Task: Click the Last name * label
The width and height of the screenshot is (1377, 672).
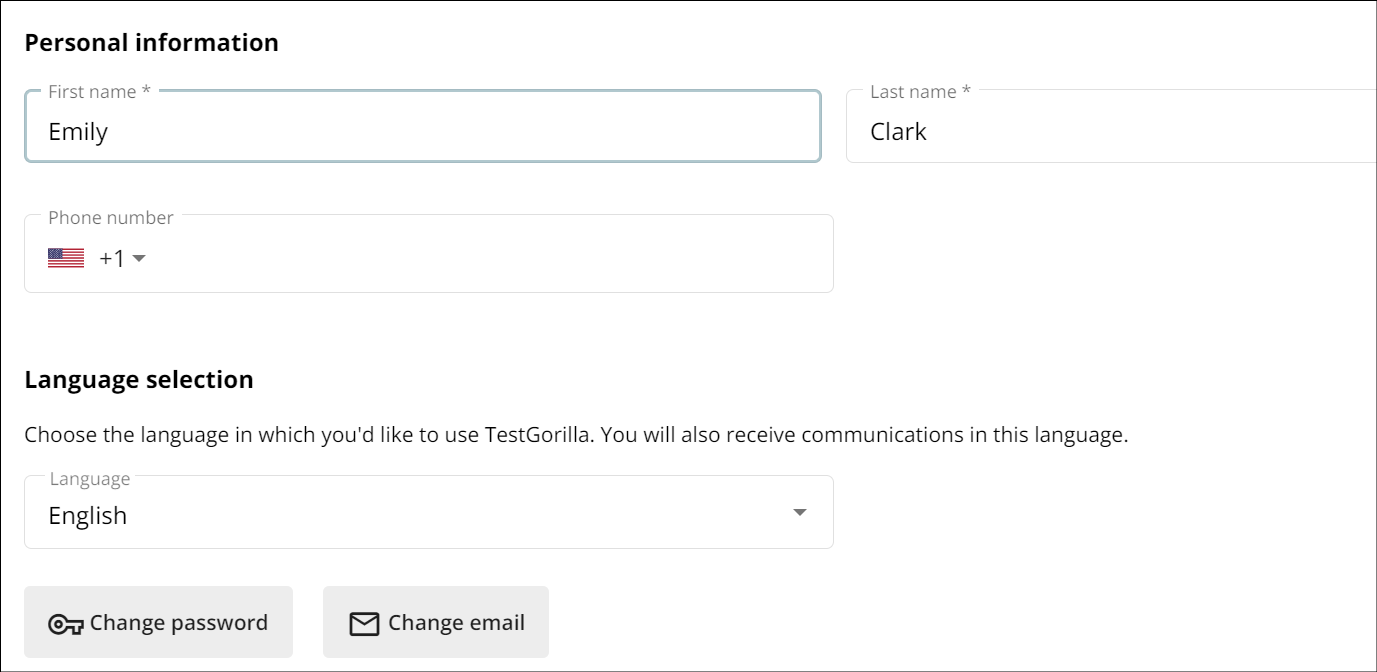Action: click(921, 92)
